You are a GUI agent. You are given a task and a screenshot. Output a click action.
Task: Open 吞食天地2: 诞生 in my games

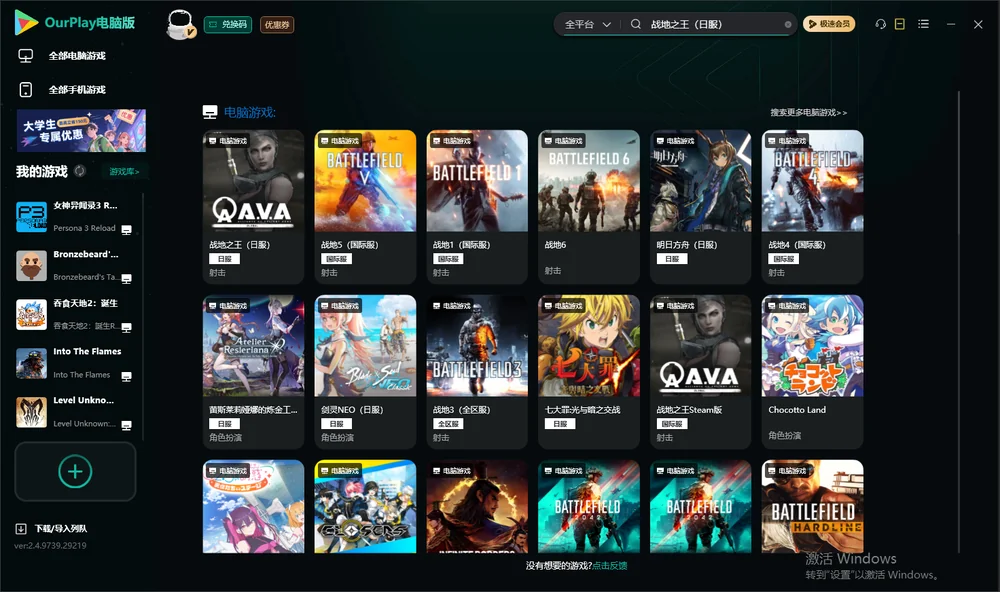(x=75, y=314)
